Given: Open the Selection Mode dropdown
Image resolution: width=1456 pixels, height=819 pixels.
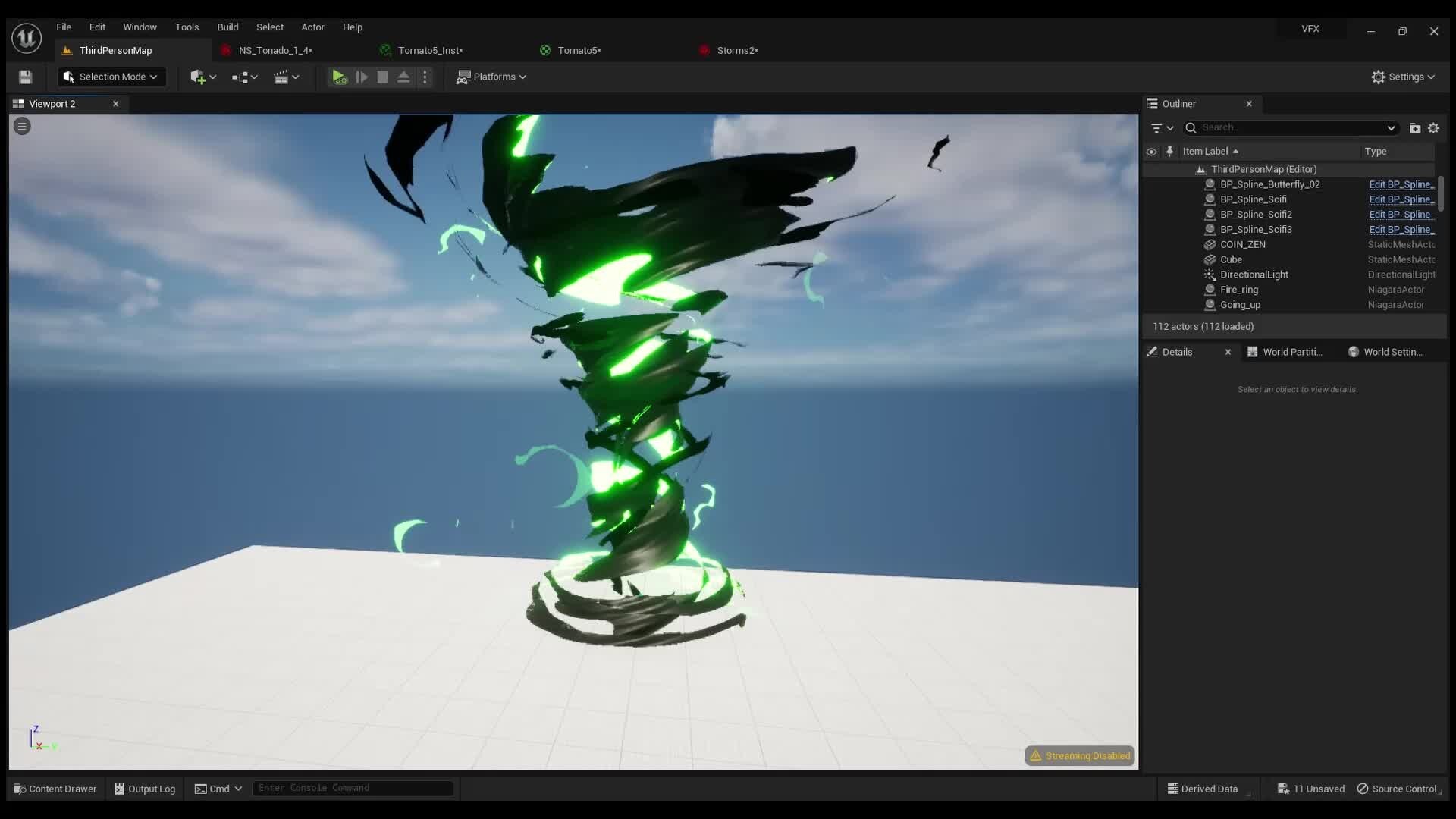Looking at the screenshot, I should click(x=111, y=77).
